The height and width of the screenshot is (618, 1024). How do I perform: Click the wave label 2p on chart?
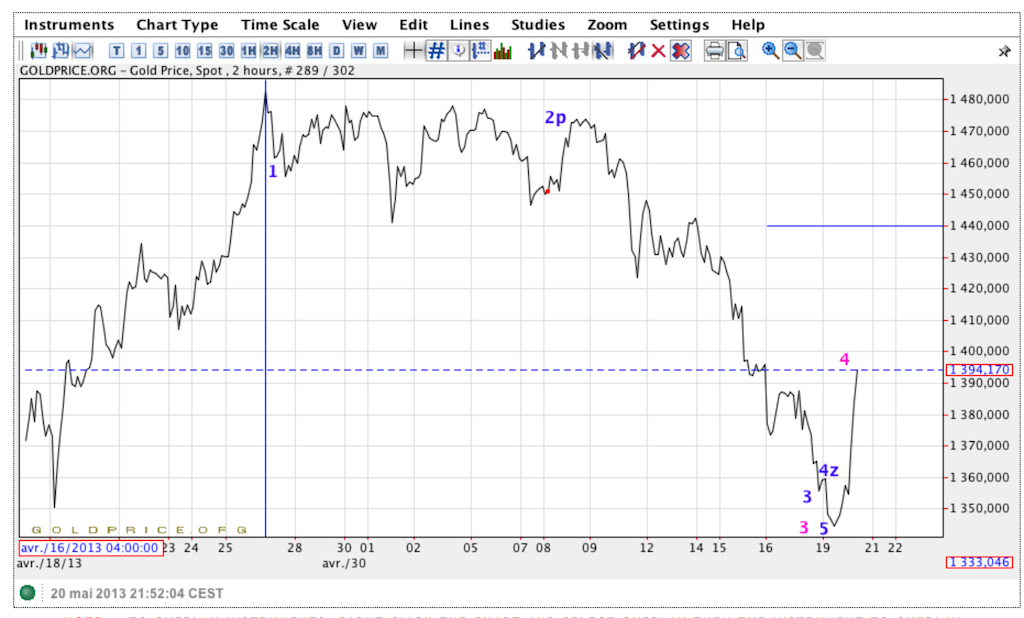(555, 118)
